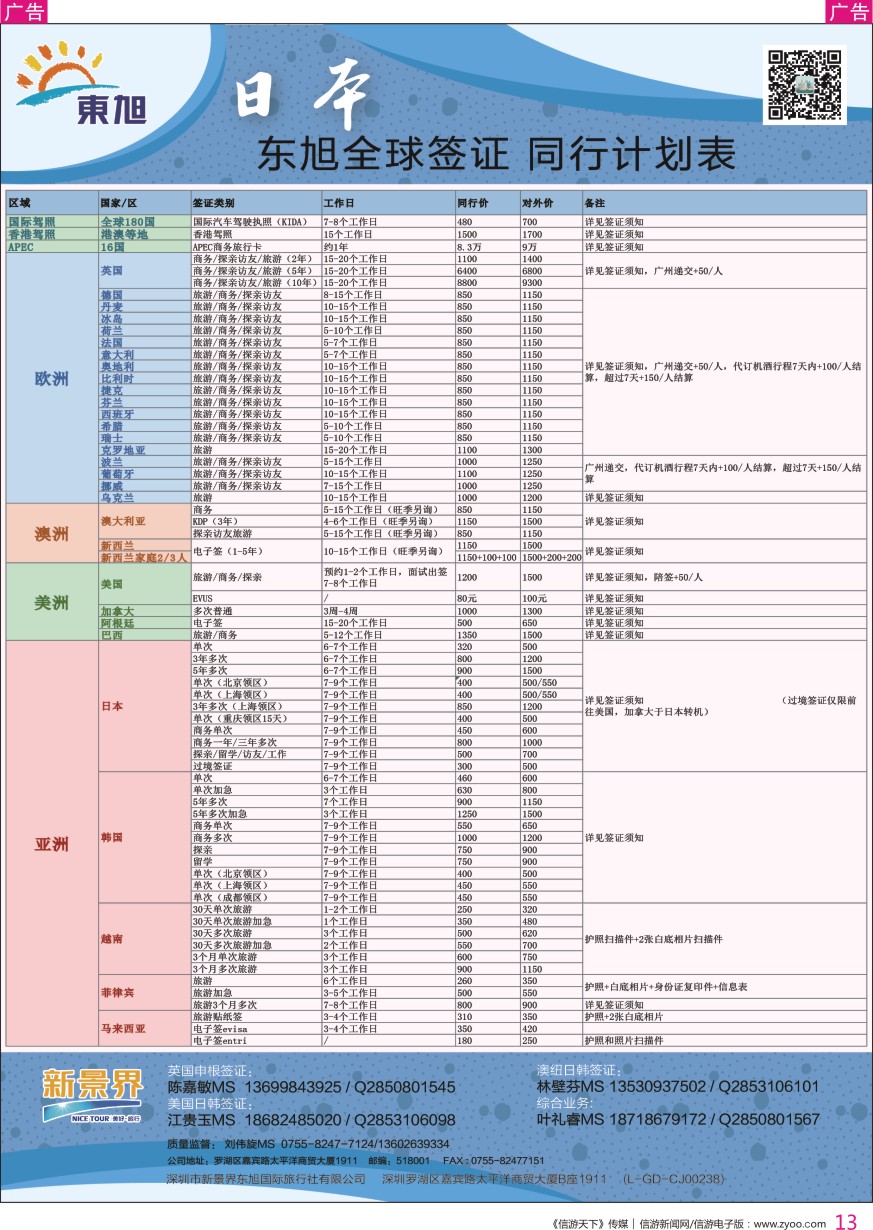Click the 质量监督 刘伟旋 phone line
This screenshot has height=1230, width=873.
point(308,1144)
